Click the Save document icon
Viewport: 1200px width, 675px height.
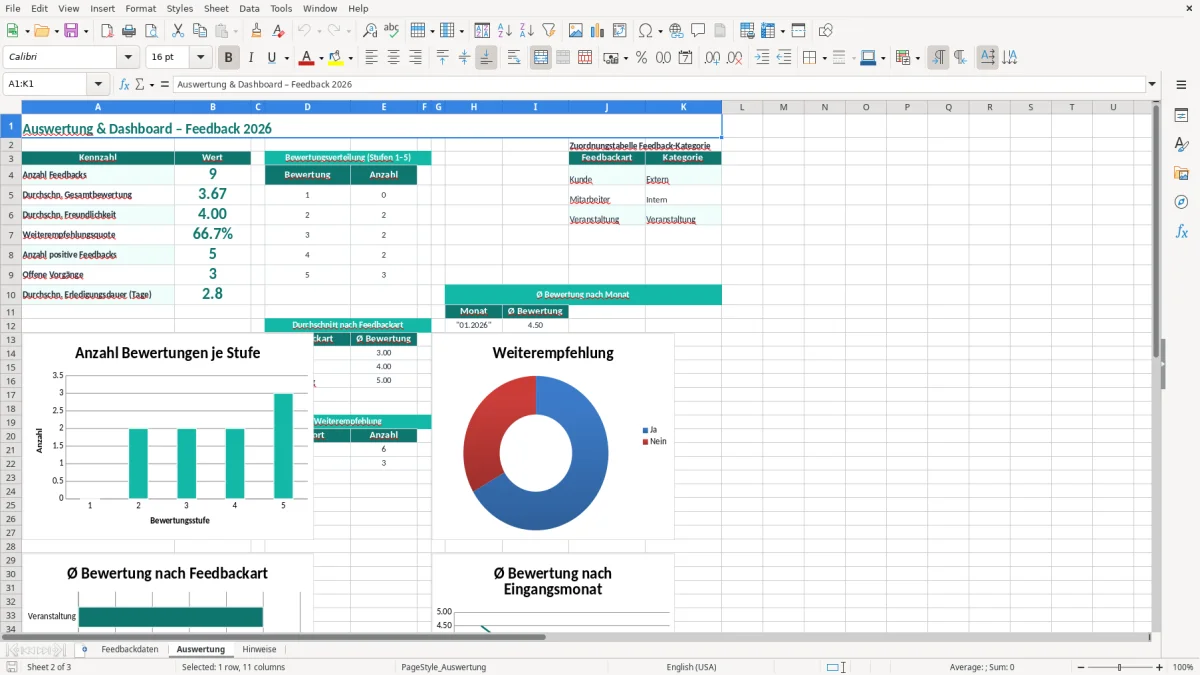point(71,31)
